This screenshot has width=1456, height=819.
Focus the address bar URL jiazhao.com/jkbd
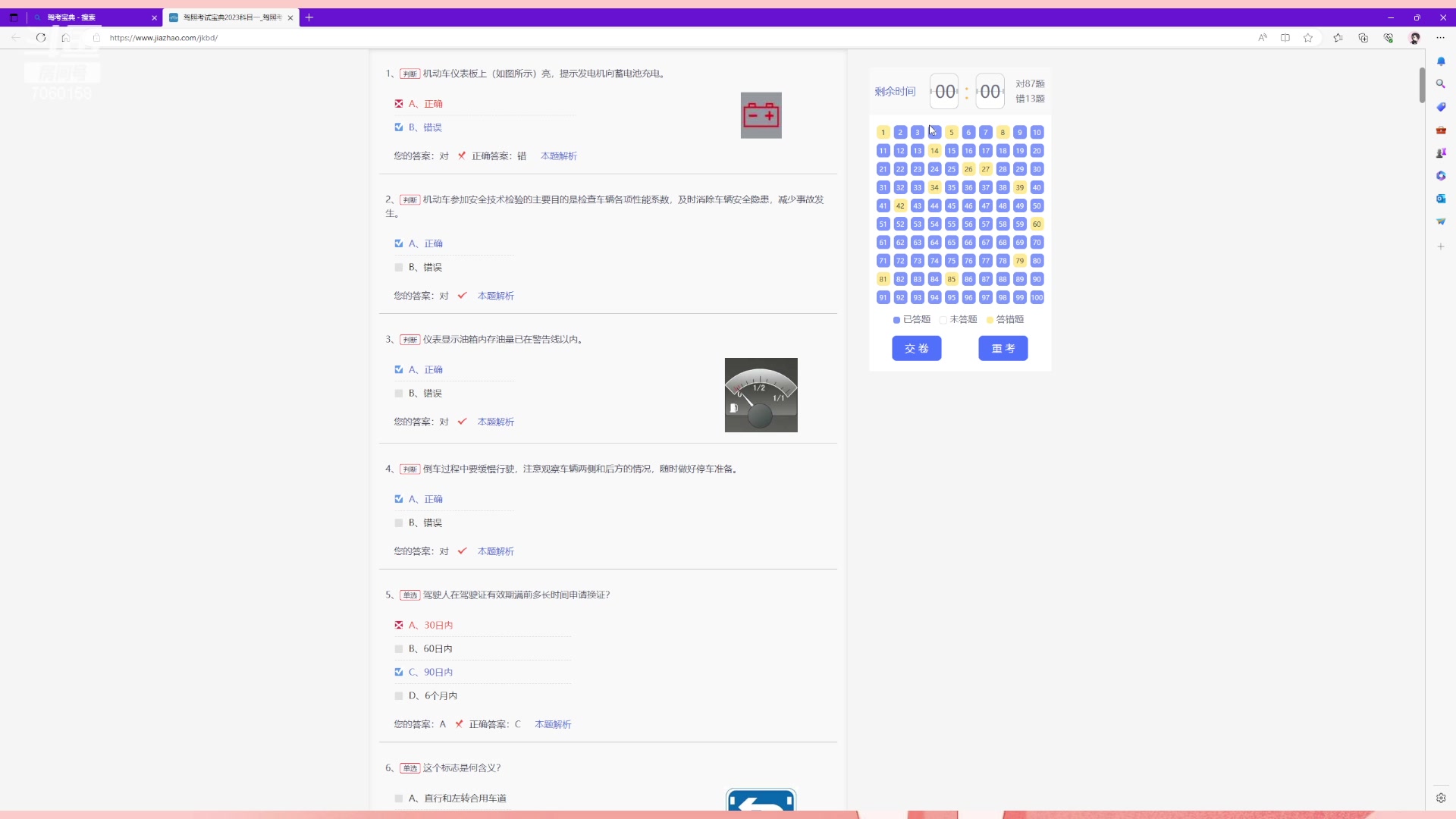coord(163,38)
